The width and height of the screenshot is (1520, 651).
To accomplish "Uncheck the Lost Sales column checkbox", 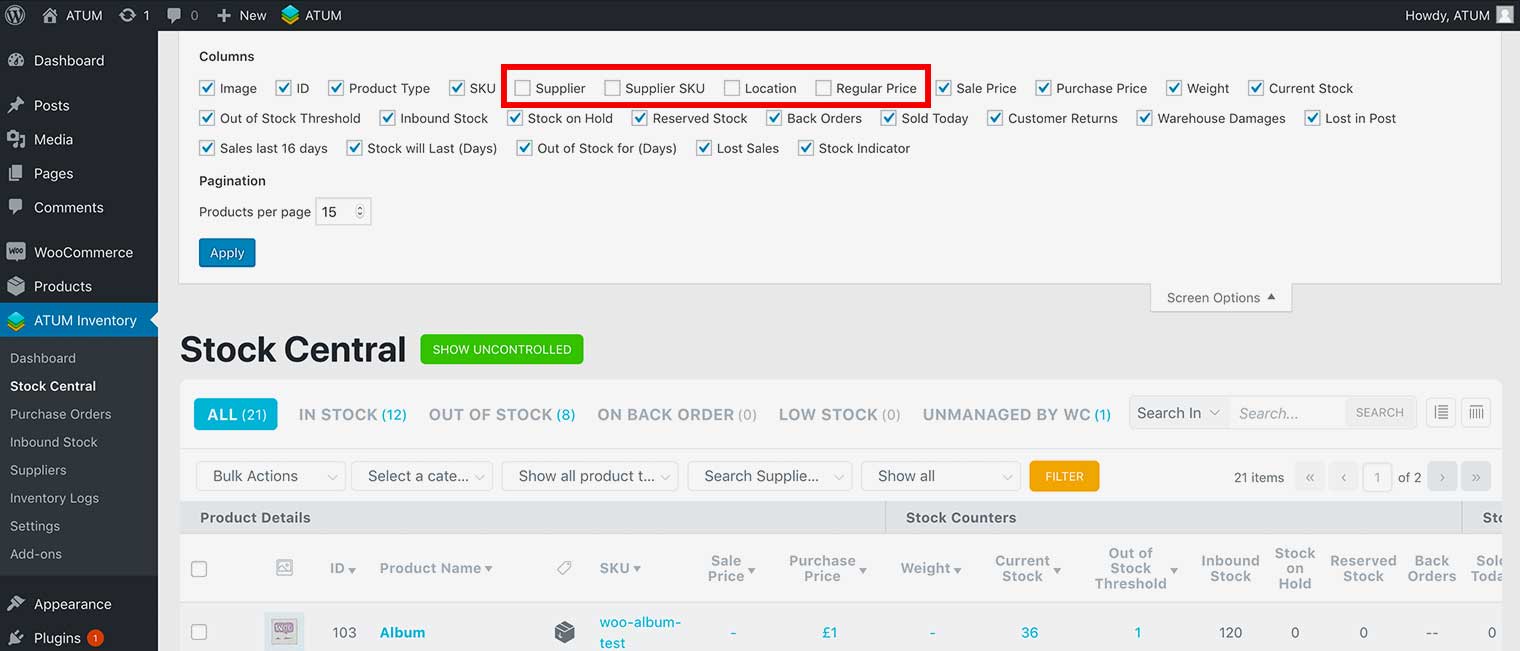I will click(x=704, y=148).
